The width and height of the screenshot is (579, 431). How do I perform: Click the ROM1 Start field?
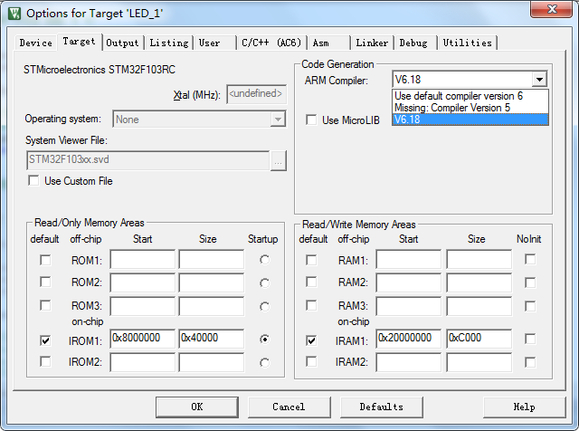142,259
